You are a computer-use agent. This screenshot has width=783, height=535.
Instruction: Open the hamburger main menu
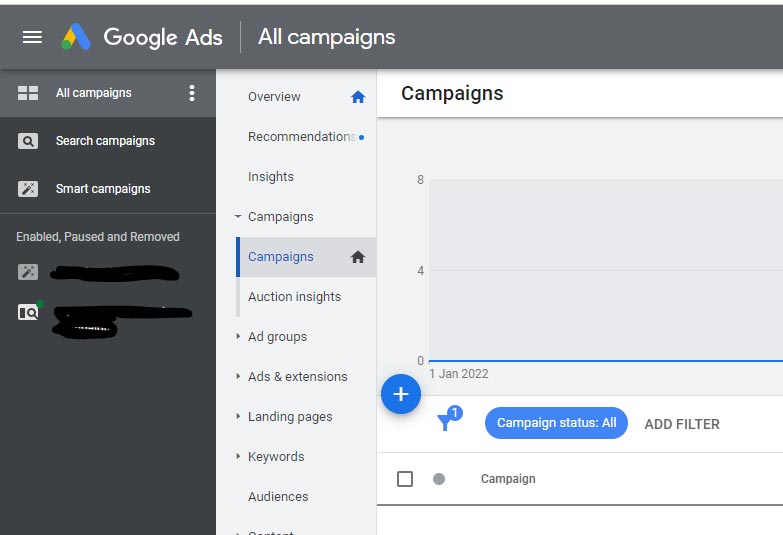point(32,37)
